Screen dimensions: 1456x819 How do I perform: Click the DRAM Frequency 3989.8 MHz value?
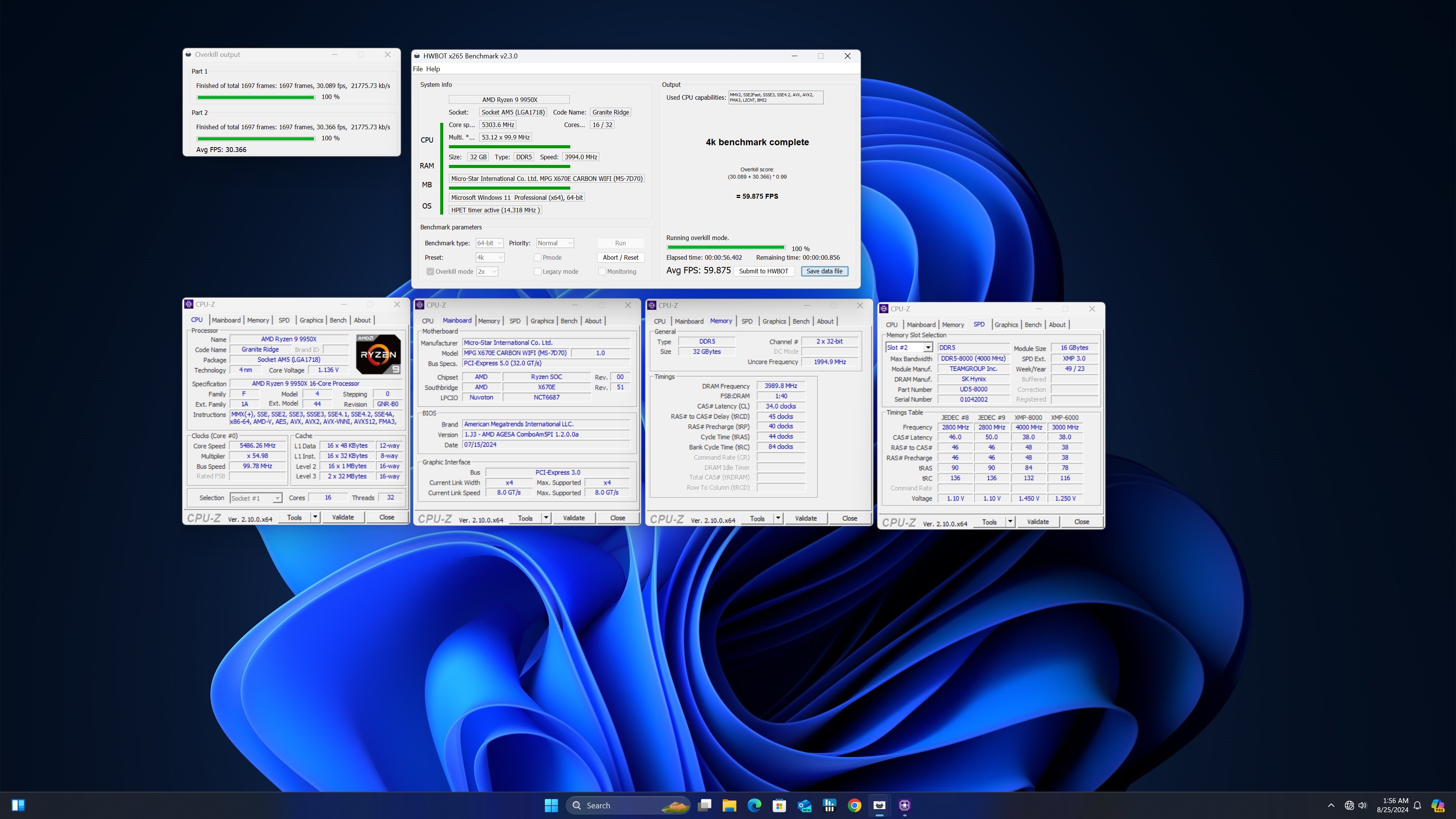tap(781, 386)
